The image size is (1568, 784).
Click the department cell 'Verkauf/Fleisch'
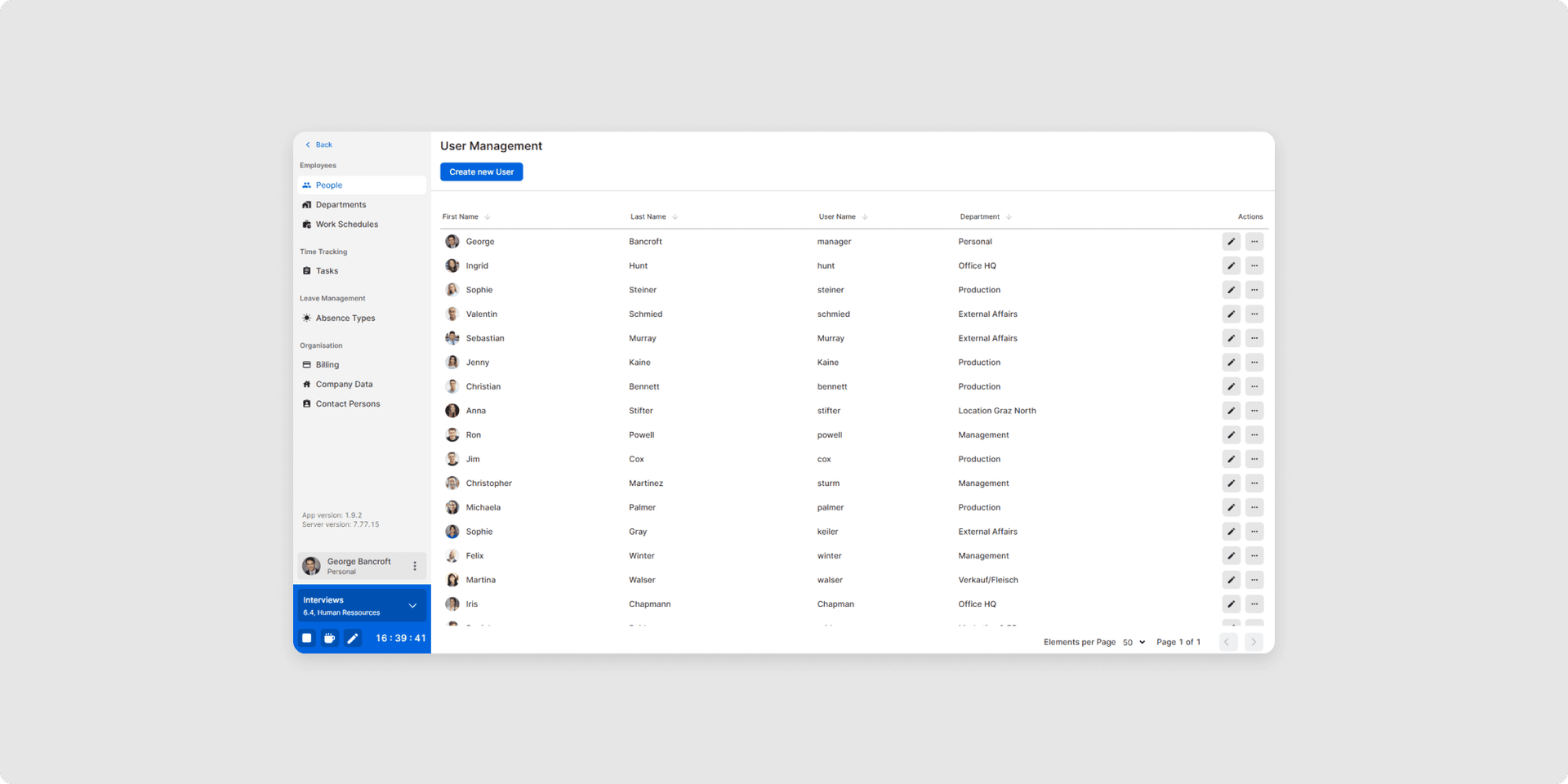987,580
